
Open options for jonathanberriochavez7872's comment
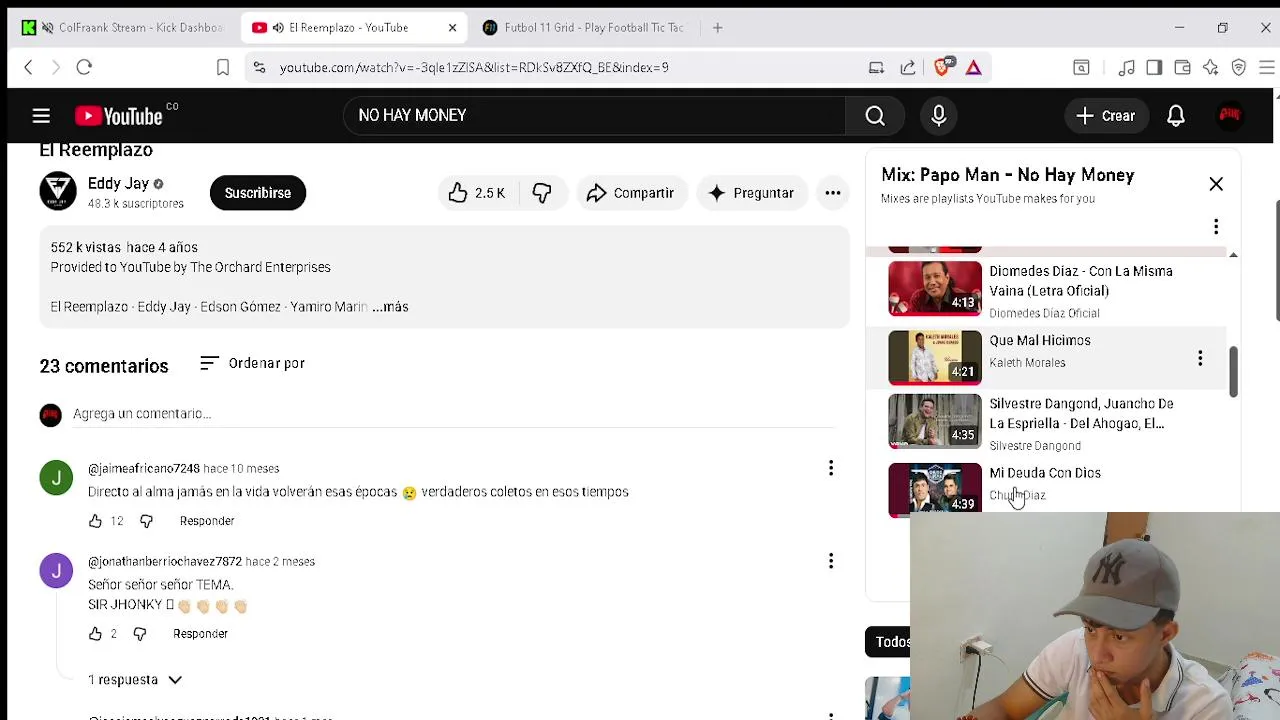830,561
